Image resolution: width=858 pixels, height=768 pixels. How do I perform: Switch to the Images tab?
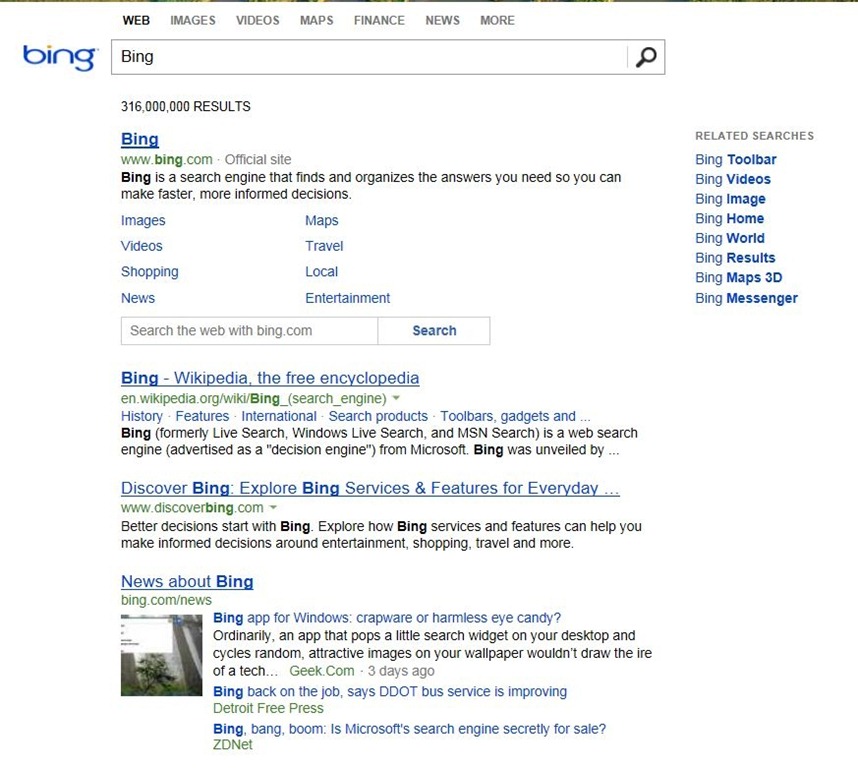(192, 20)
